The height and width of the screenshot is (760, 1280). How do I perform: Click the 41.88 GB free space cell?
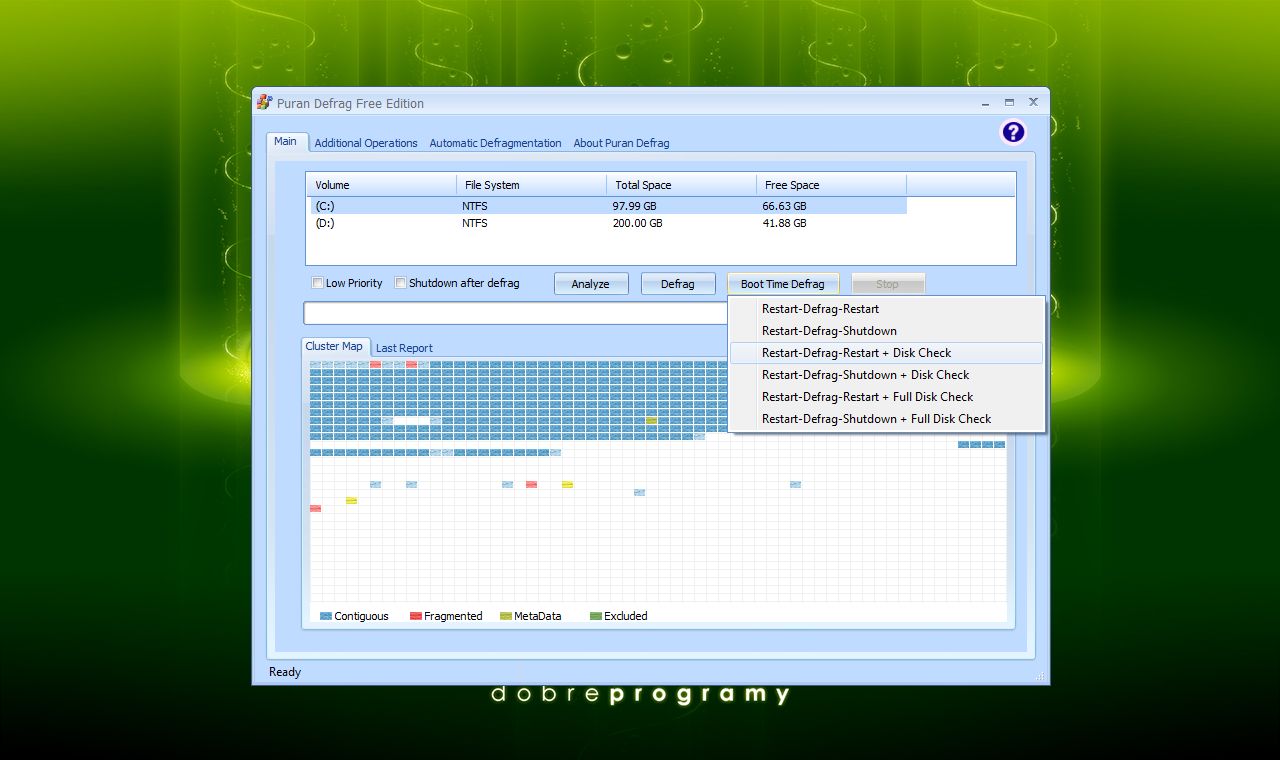pos(784,223)
